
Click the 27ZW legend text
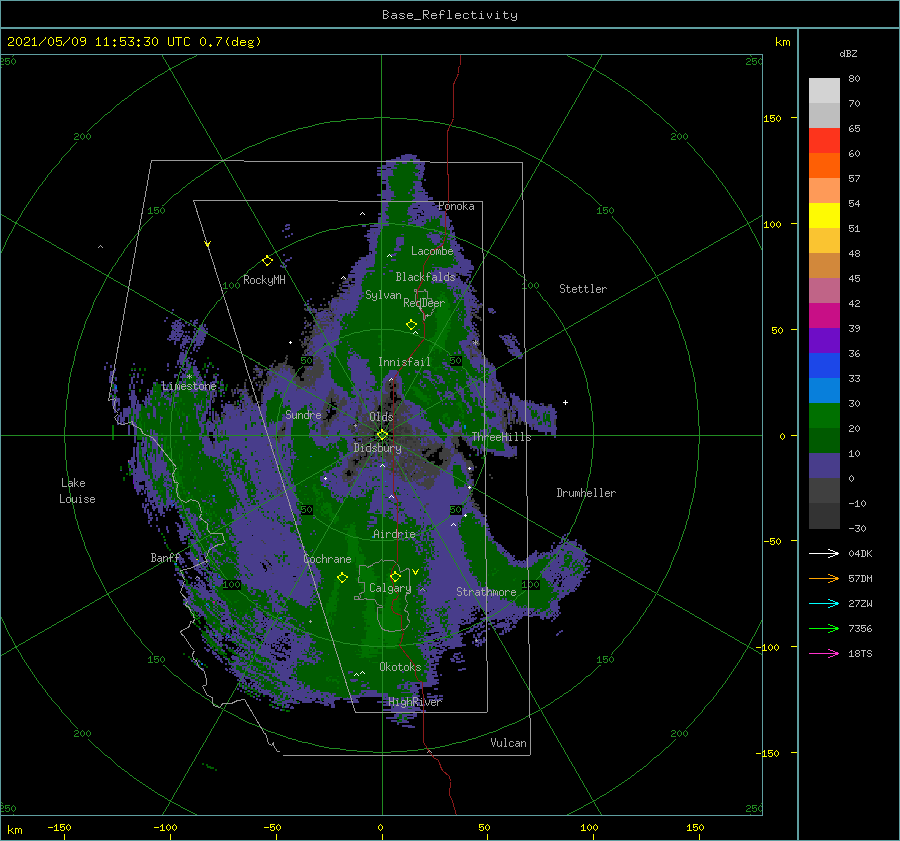pyautogui.click(x=860, y=603)
